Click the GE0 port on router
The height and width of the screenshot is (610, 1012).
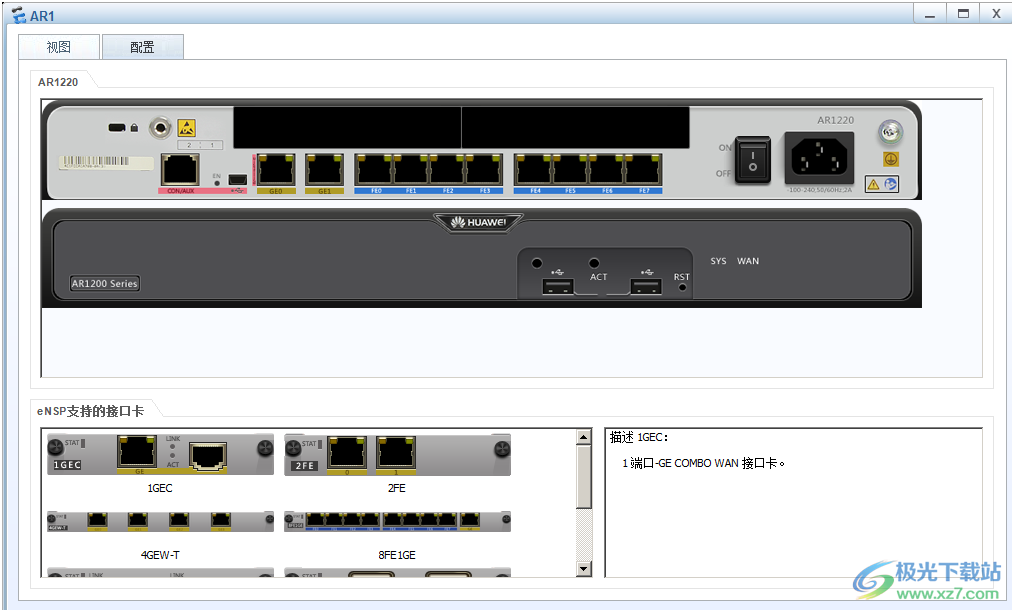(x=276, y=170)
